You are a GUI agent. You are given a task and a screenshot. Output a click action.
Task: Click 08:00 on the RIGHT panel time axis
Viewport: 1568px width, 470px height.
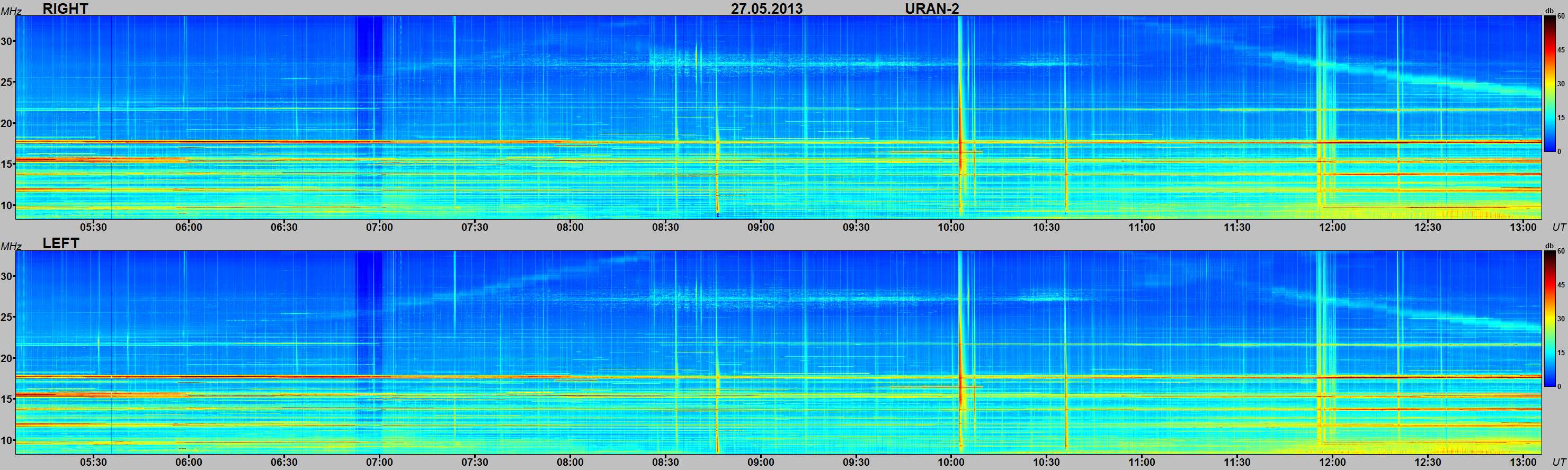pyautogui.click(x=570, y=228)
